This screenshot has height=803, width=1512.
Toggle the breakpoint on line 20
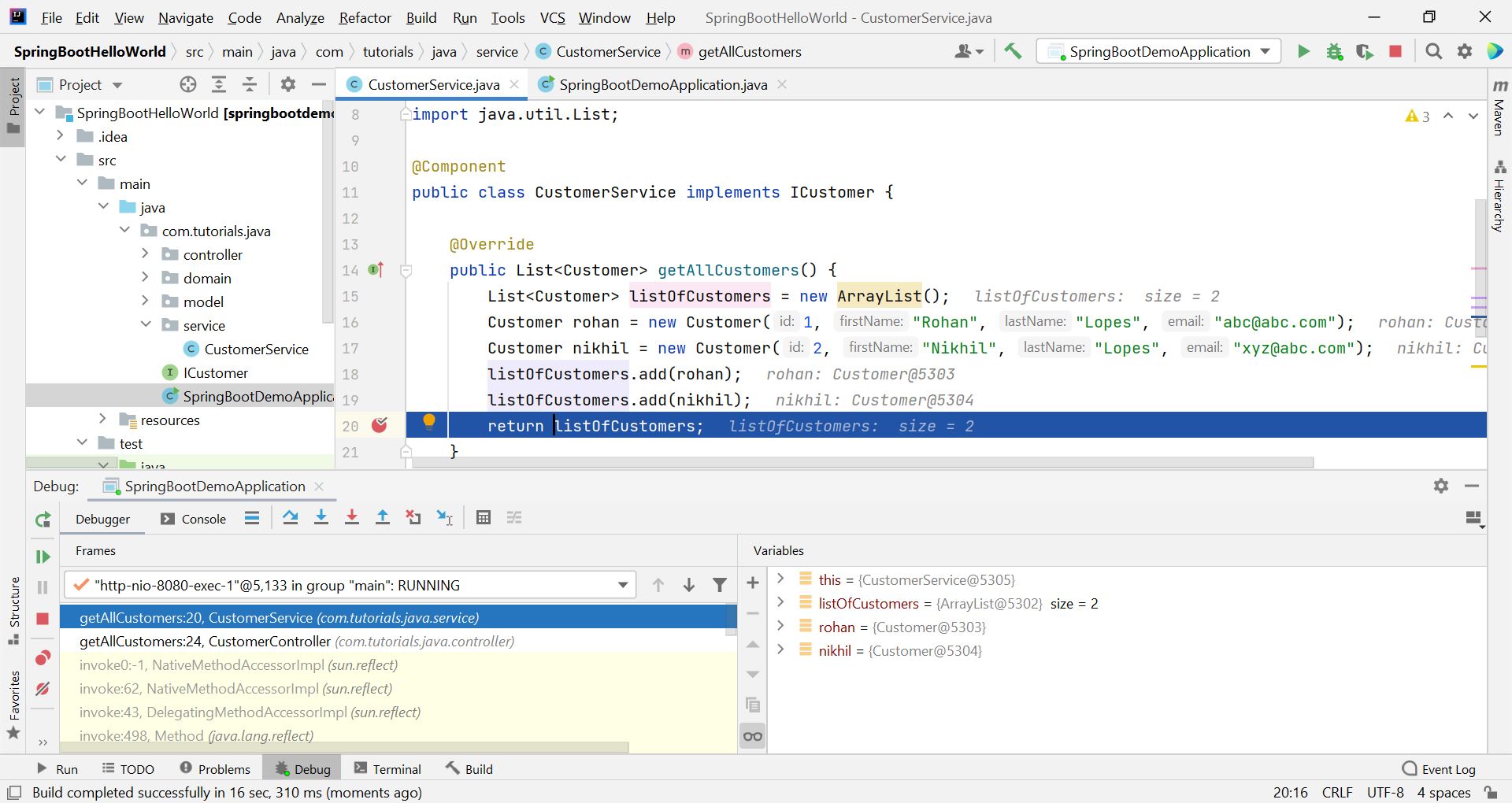380,425
